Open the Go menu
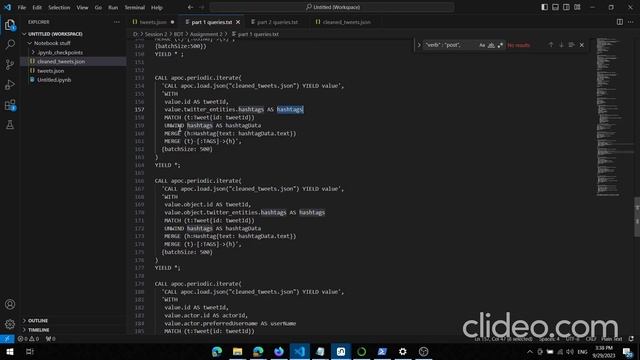 98,7
